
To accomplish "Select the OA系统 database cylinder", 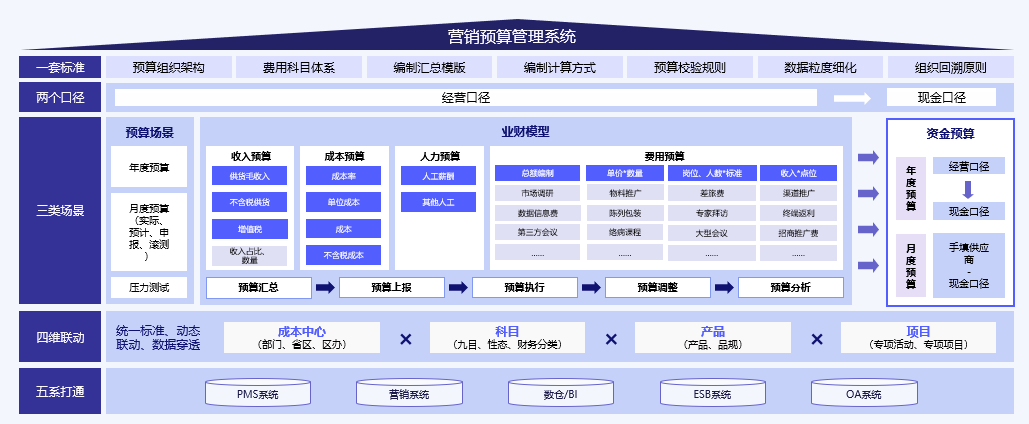I will tap(864, 392).
